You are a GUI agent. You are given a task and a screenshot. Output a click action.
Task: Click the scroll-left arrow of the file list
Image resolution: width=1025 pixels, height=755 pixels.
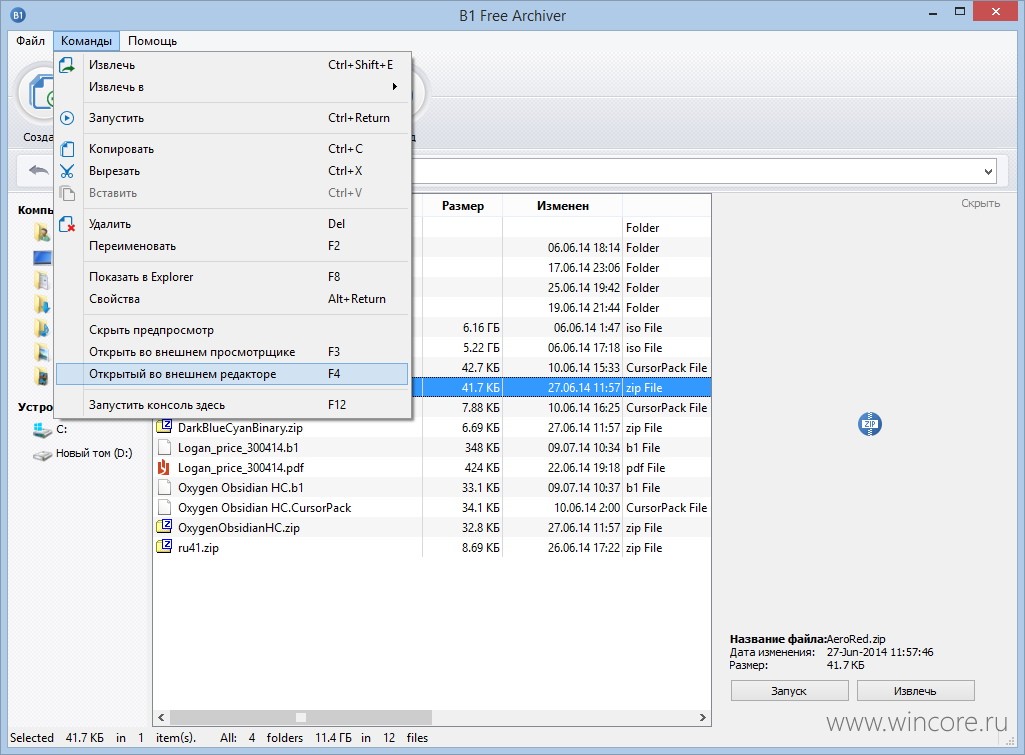[161, 717]
